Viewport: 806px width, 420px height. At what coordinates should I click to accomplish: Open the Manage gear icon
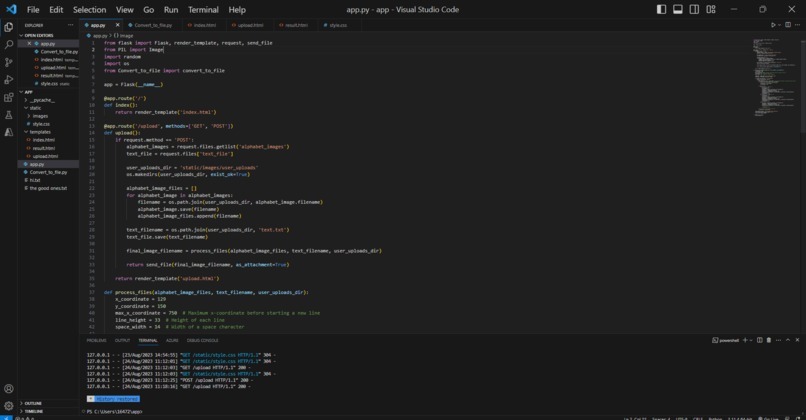[9, 406]
